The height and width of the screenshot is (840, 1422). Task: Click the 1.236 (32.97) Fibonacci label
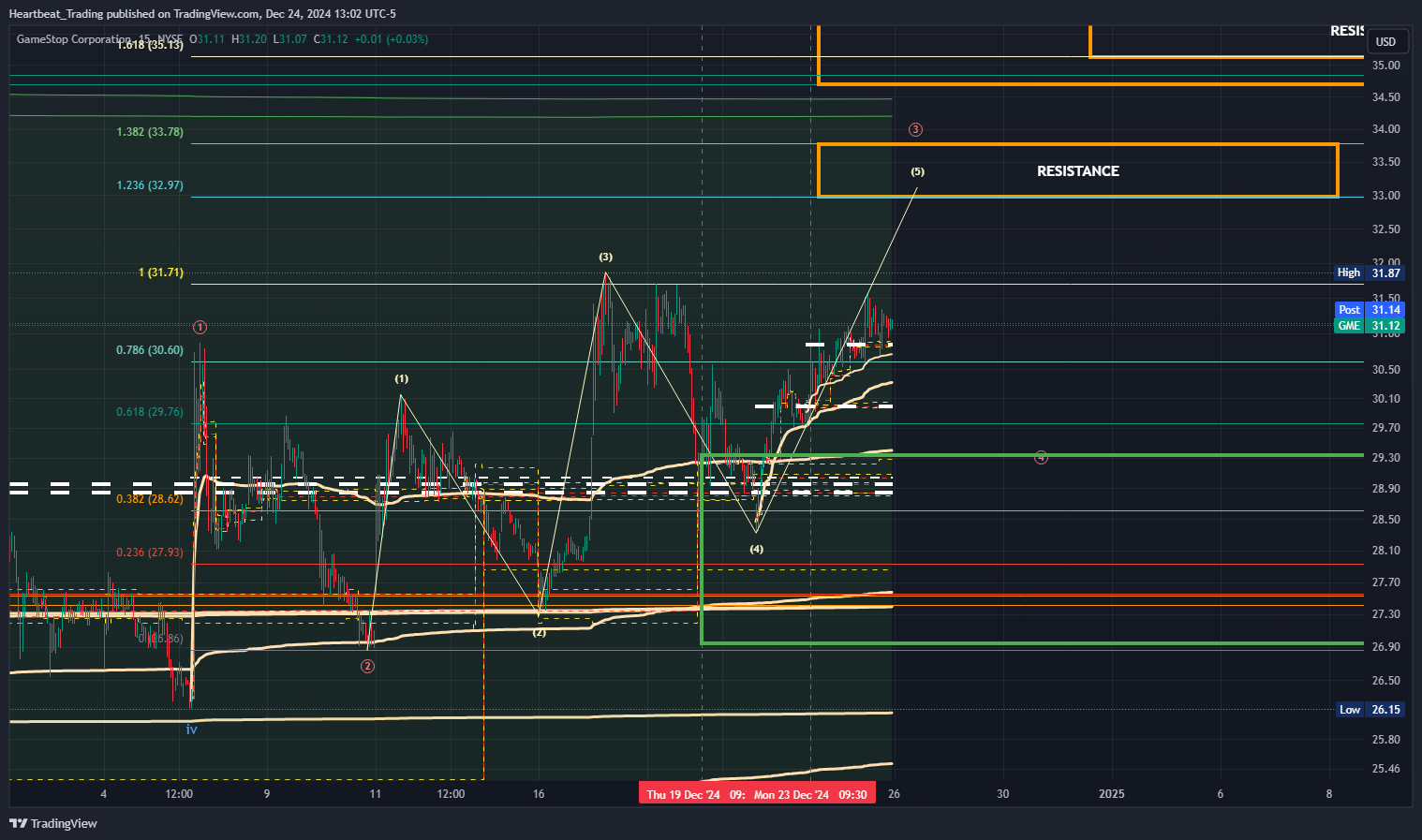150,185
